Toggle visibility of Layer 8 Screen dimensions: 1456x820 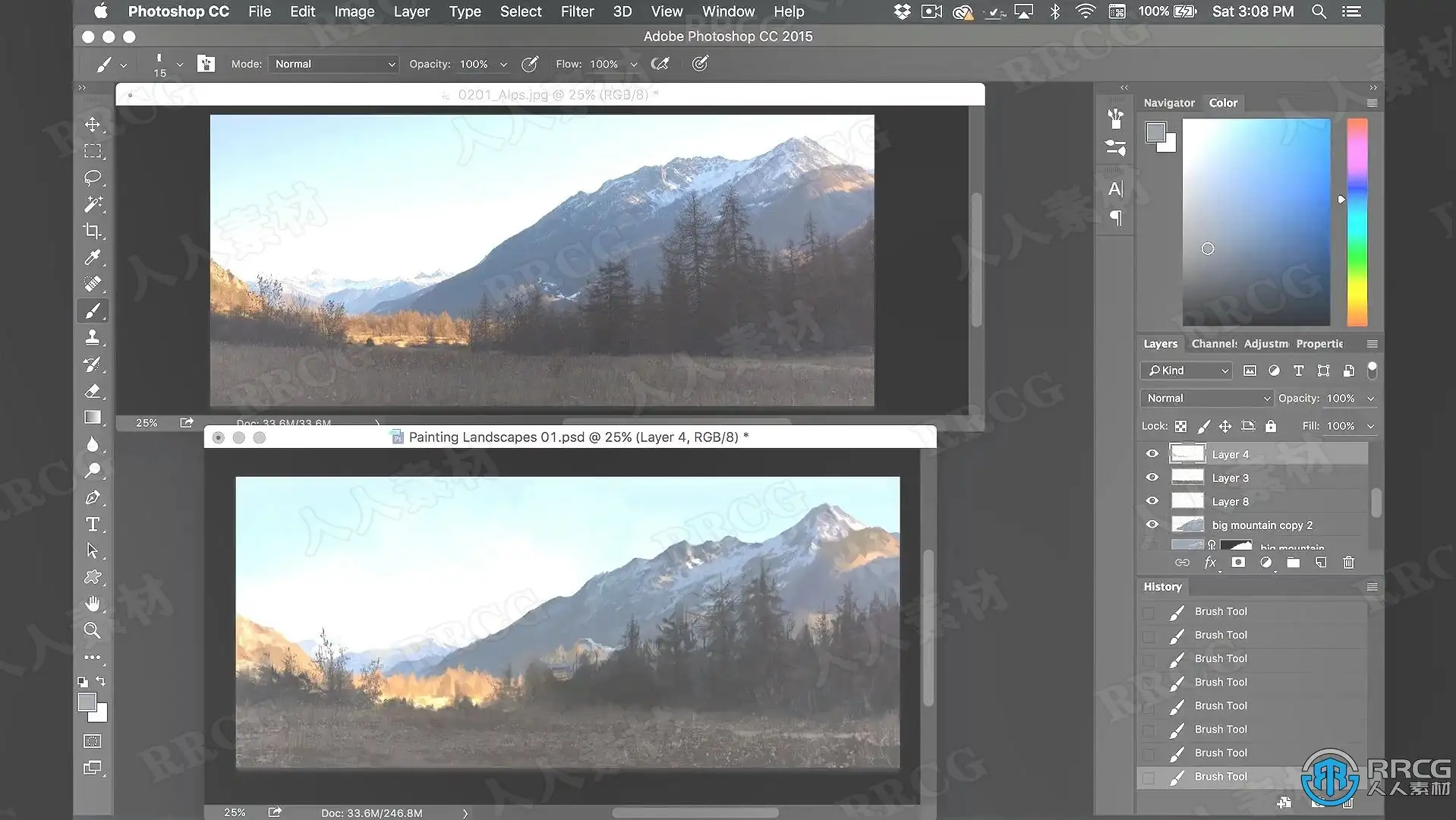[x=1152, y=501]
